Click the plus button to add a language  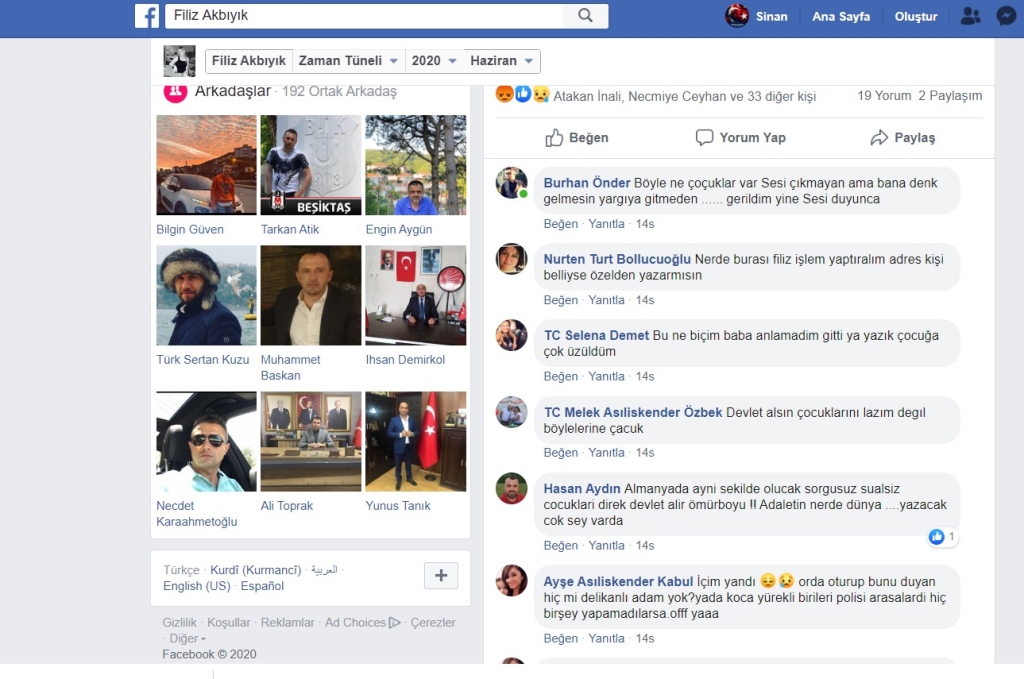pos(441,575)
